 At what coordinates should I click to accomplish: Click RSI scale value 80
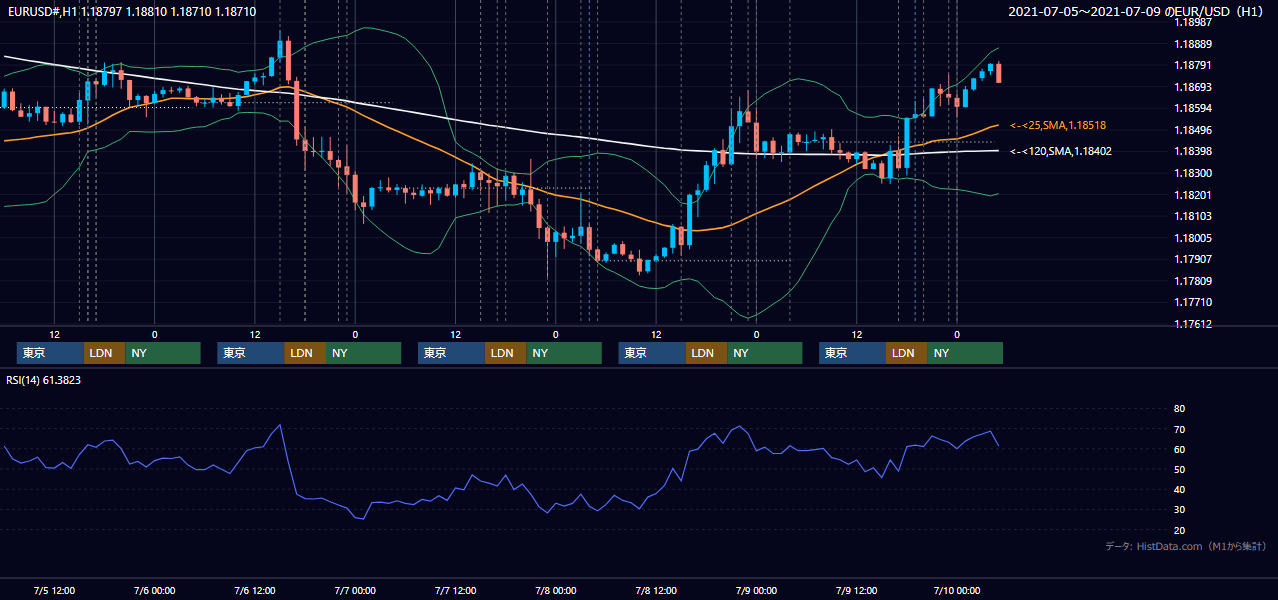(1179, 409)
